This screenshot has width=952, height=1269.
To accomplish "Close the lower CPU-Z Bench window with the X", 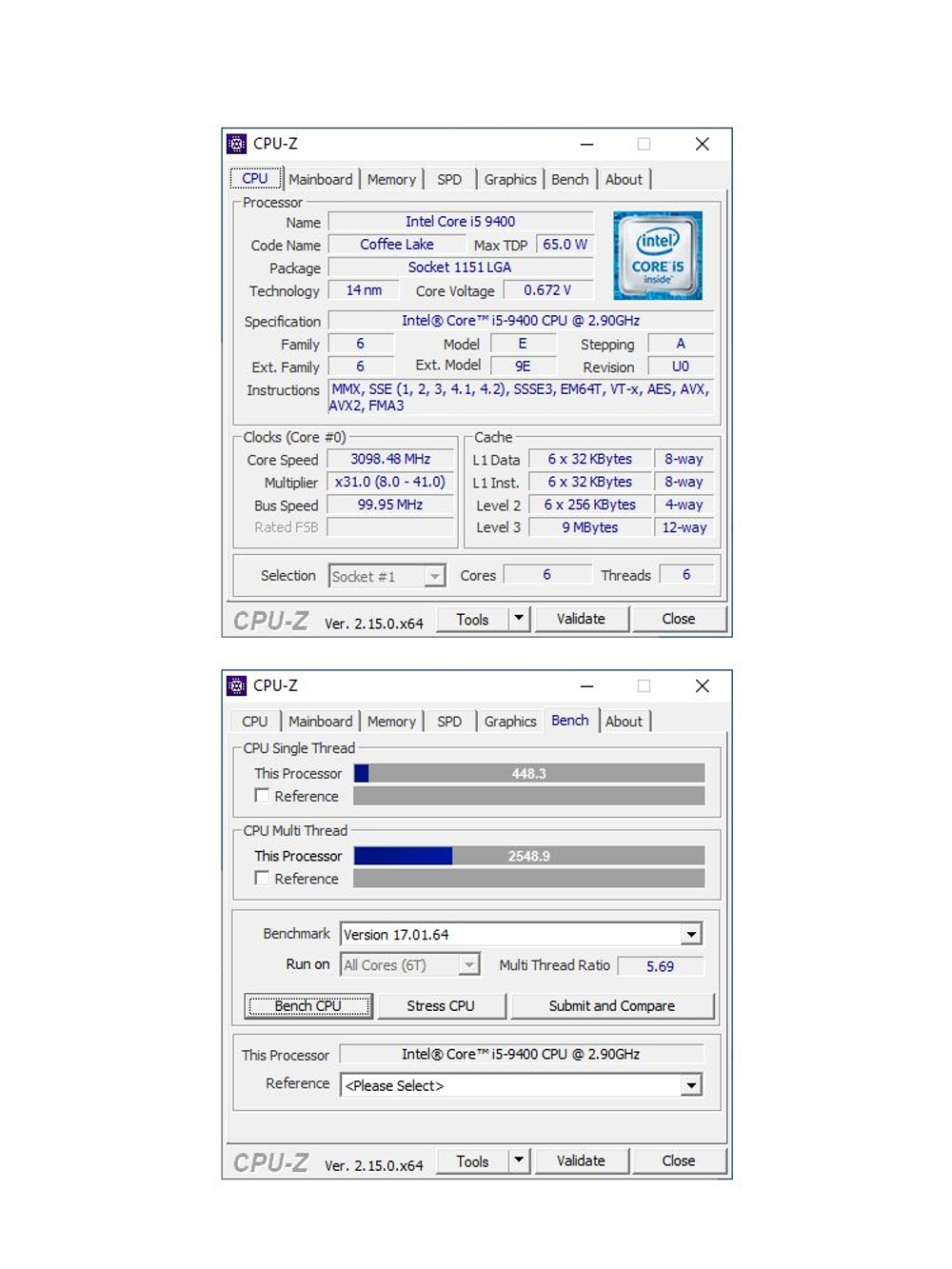I will point(703,685).
